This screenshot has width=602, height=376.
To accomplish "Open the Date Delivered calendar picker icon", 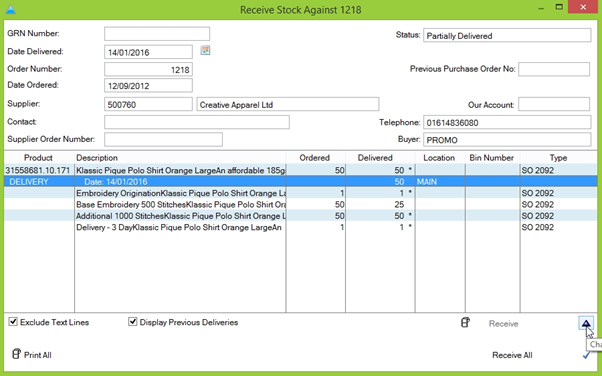I will (205, 50).
